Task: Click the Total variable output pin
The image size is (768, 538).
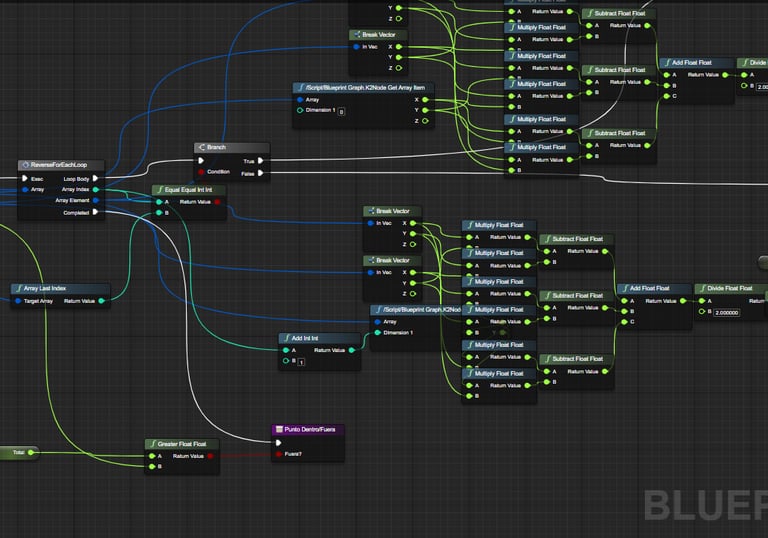Action: pyautogui.click(x=31, y=452)
